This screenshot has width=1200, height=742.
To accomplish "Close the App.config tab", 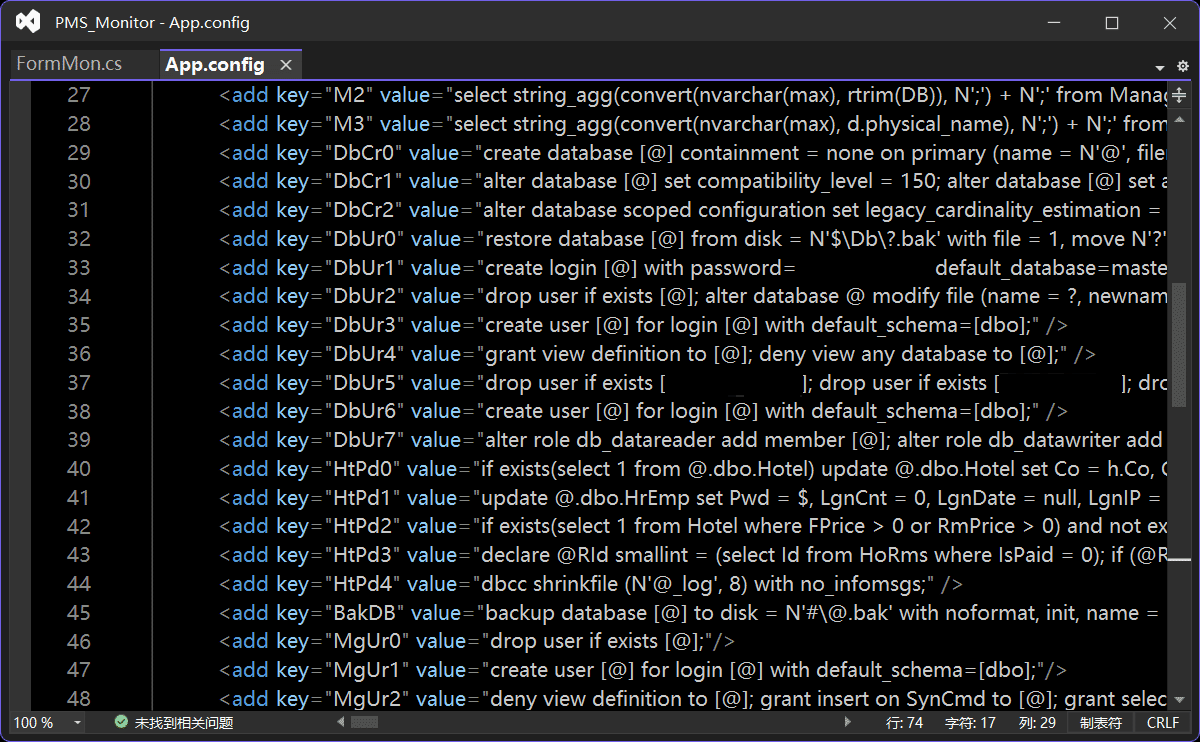I will point(286,65).
